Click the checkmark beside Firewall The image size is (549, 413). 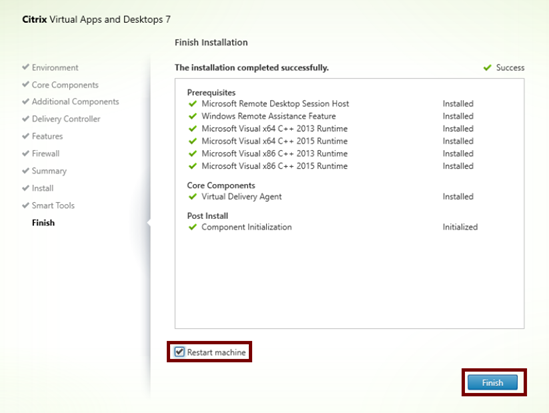(x=25, y=153)
